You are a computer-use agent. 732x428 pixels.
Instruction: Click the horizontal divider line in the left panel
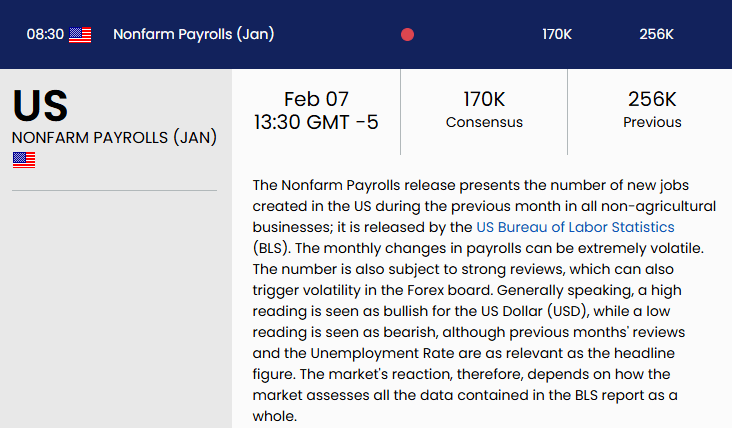tap(114, 190)
